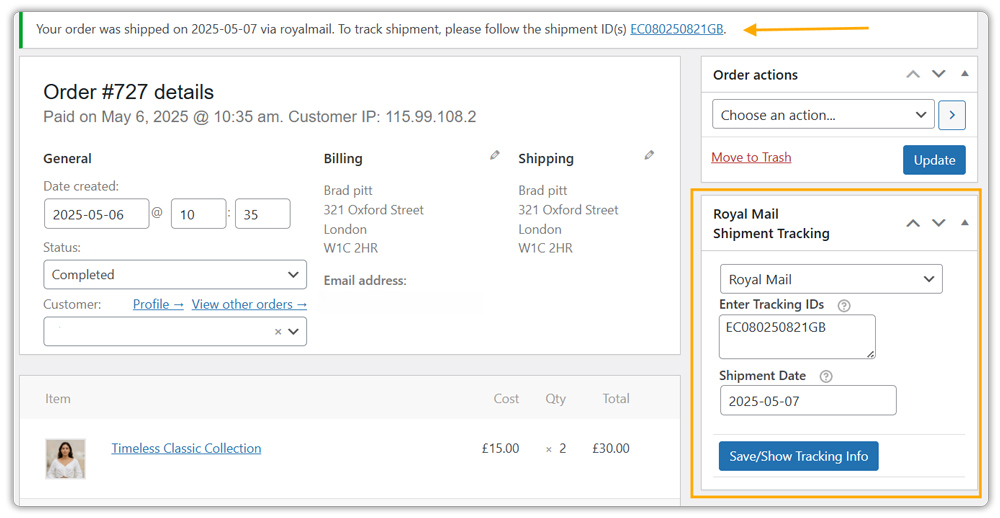
Task: Open the order Status dropdown
Action: pyautogui.click(x=175, y=275)
